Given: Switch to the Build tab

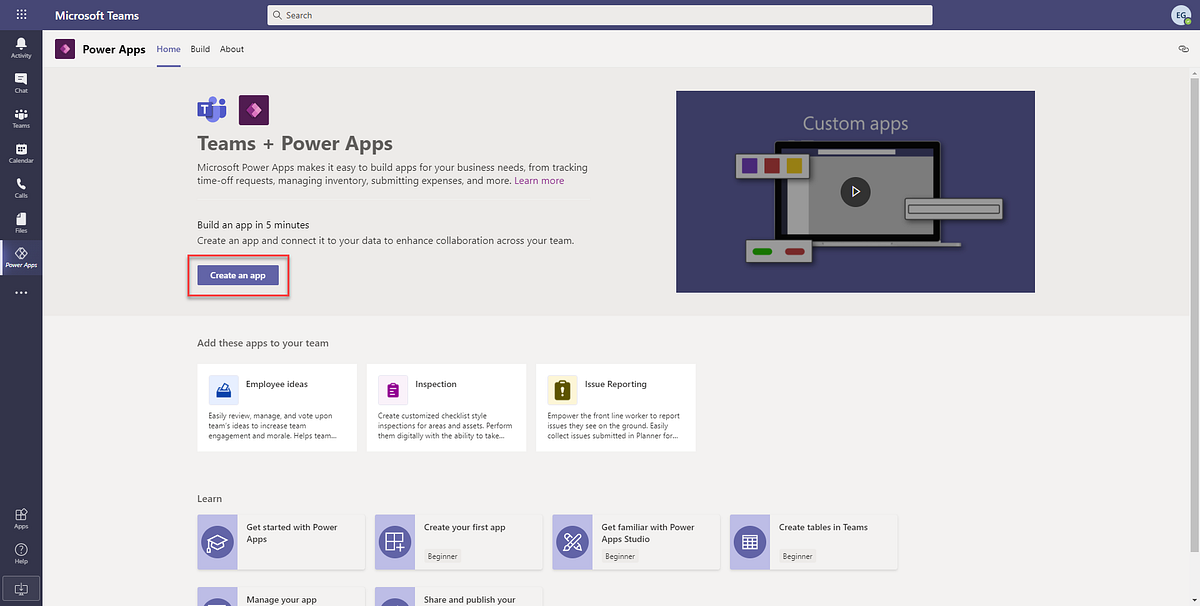Looking at the screenshot, I should [200, 49].
